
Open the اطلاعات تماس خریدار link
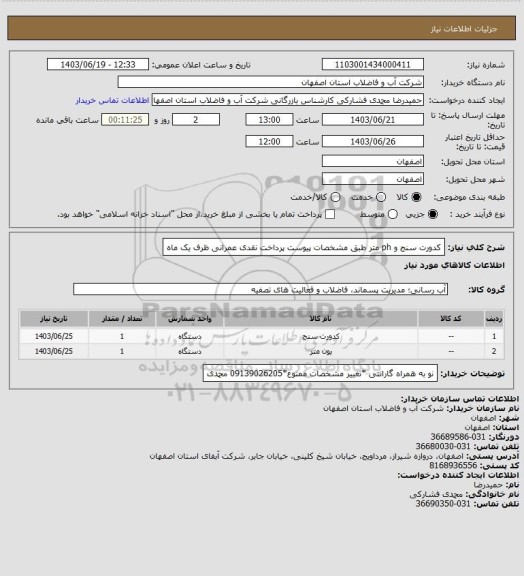(112, 100)
